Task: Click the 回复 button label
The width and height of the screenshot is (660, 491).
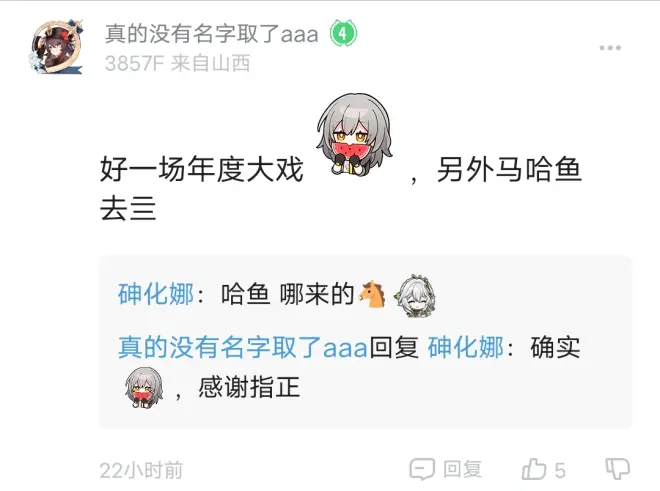Action: pos(462,470)
